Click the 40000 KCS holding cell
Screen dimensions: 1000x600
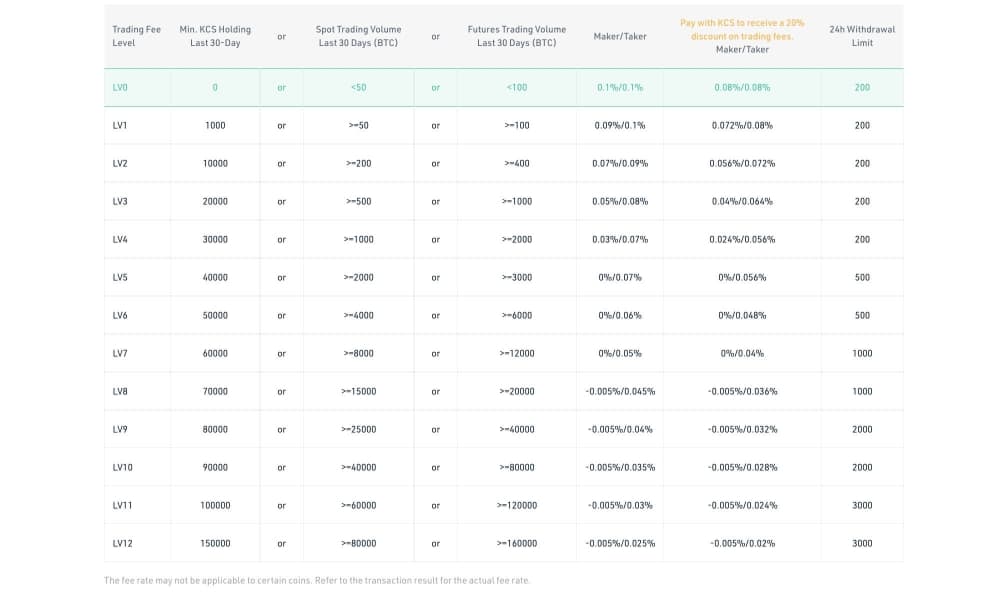pos(215,277)
